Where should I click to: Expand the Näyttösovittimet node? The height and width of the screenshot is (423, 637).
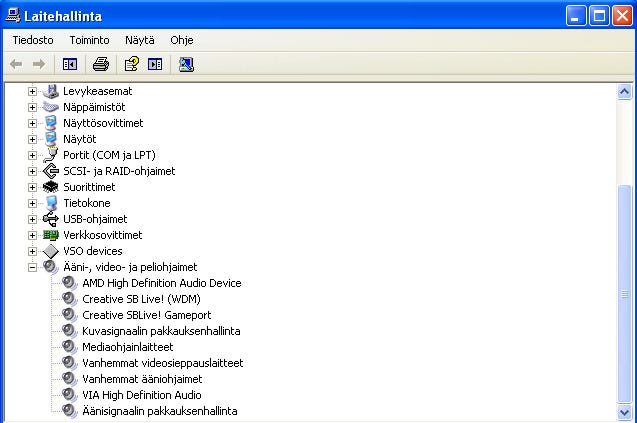32,124
